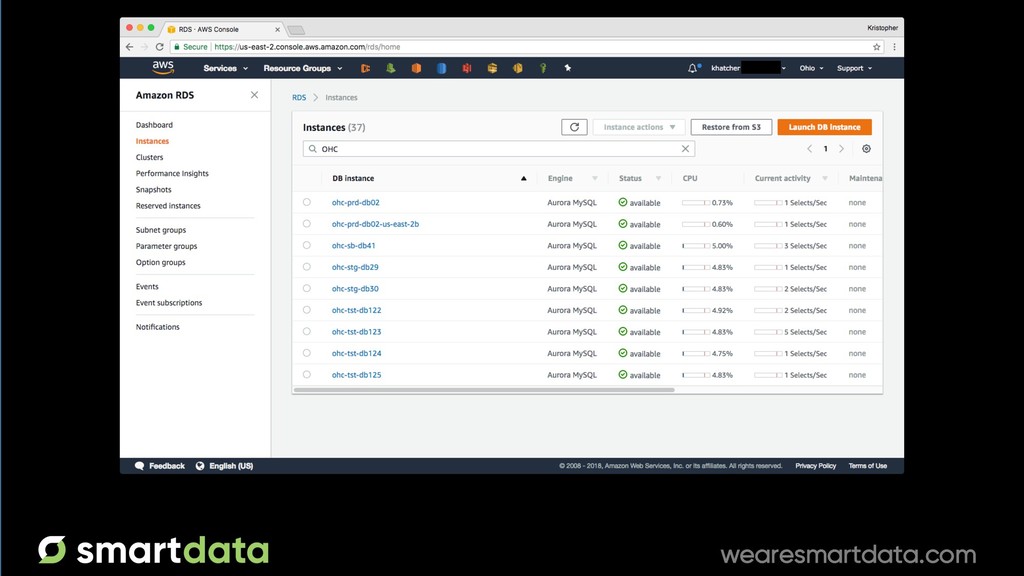1024x576 pixels.
Task: Refresh the instances list
Action: 574,127
